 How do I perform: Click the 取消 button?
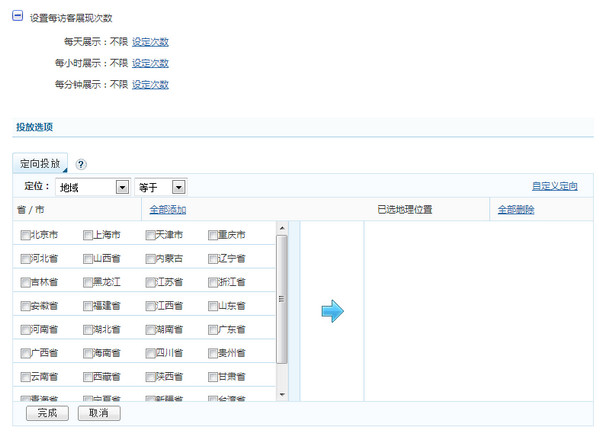[99, 413]
